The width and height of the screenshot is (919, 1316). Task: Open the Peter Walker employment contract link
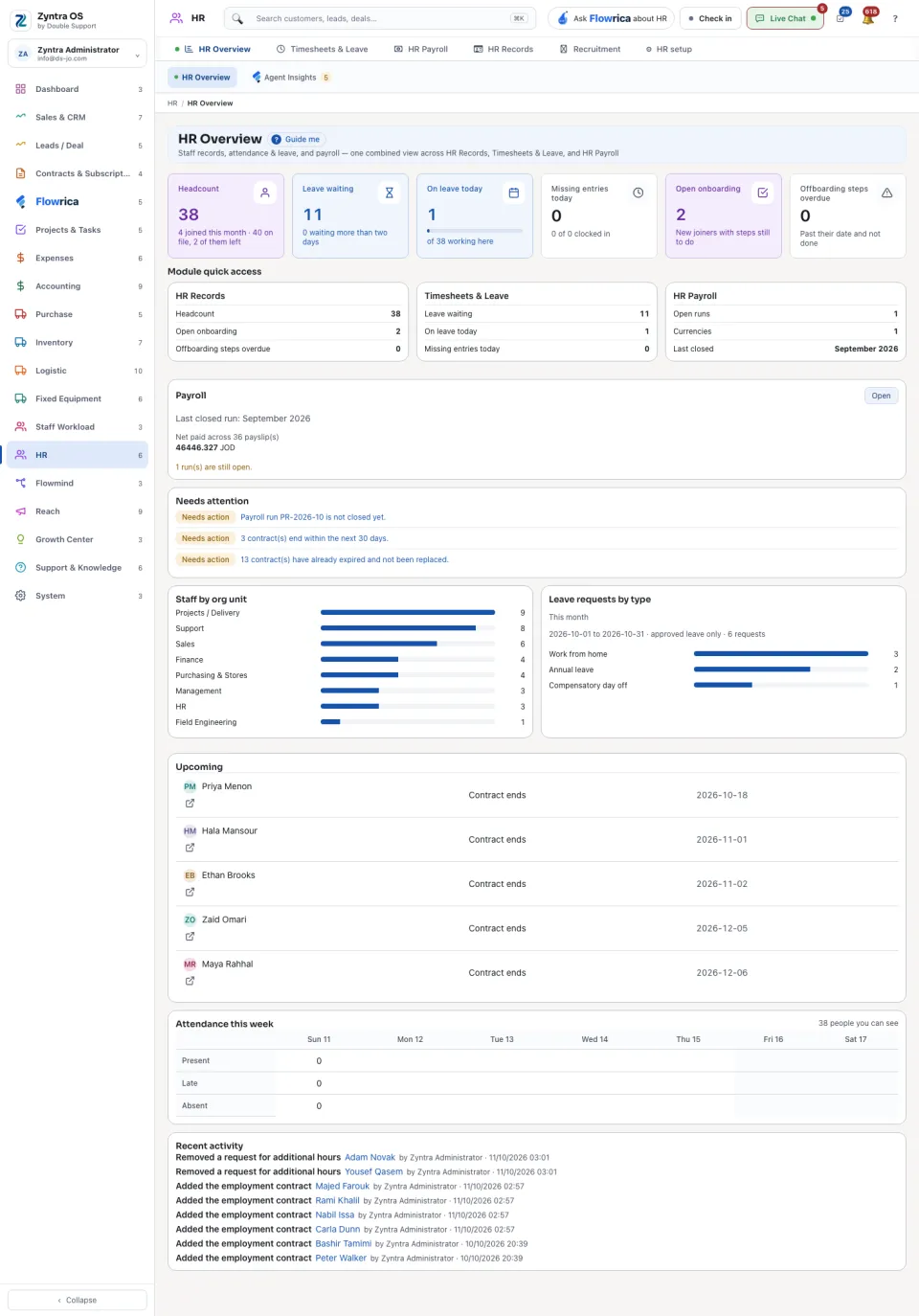[341, 1258]
